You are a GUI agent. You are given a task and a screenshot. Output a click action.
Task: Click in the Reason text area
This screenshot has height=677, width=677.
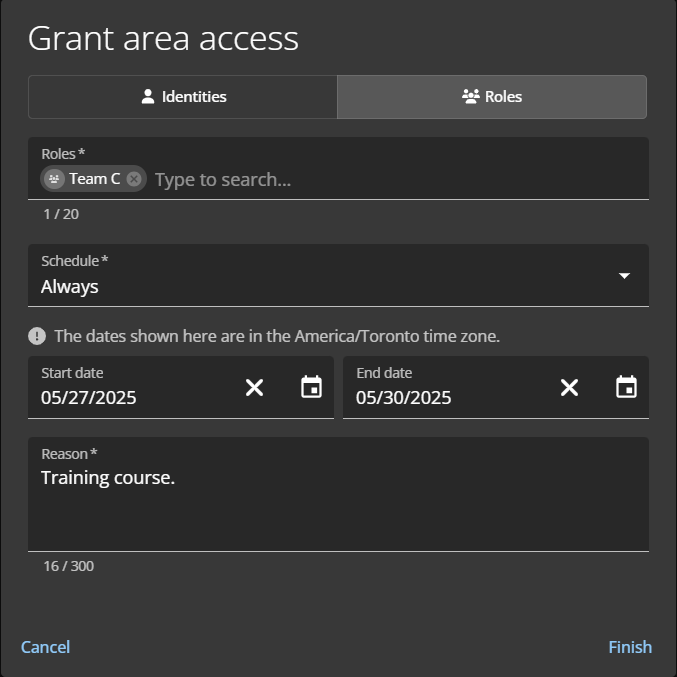click(x=338, y=505)
